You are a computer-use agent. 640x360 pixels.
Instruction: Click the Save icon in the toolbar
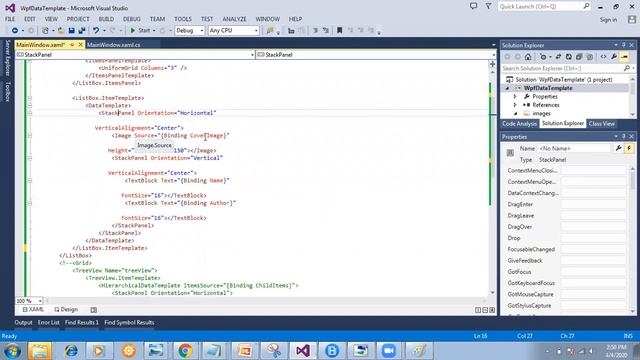pyautogui.click(x=71, y=31)
